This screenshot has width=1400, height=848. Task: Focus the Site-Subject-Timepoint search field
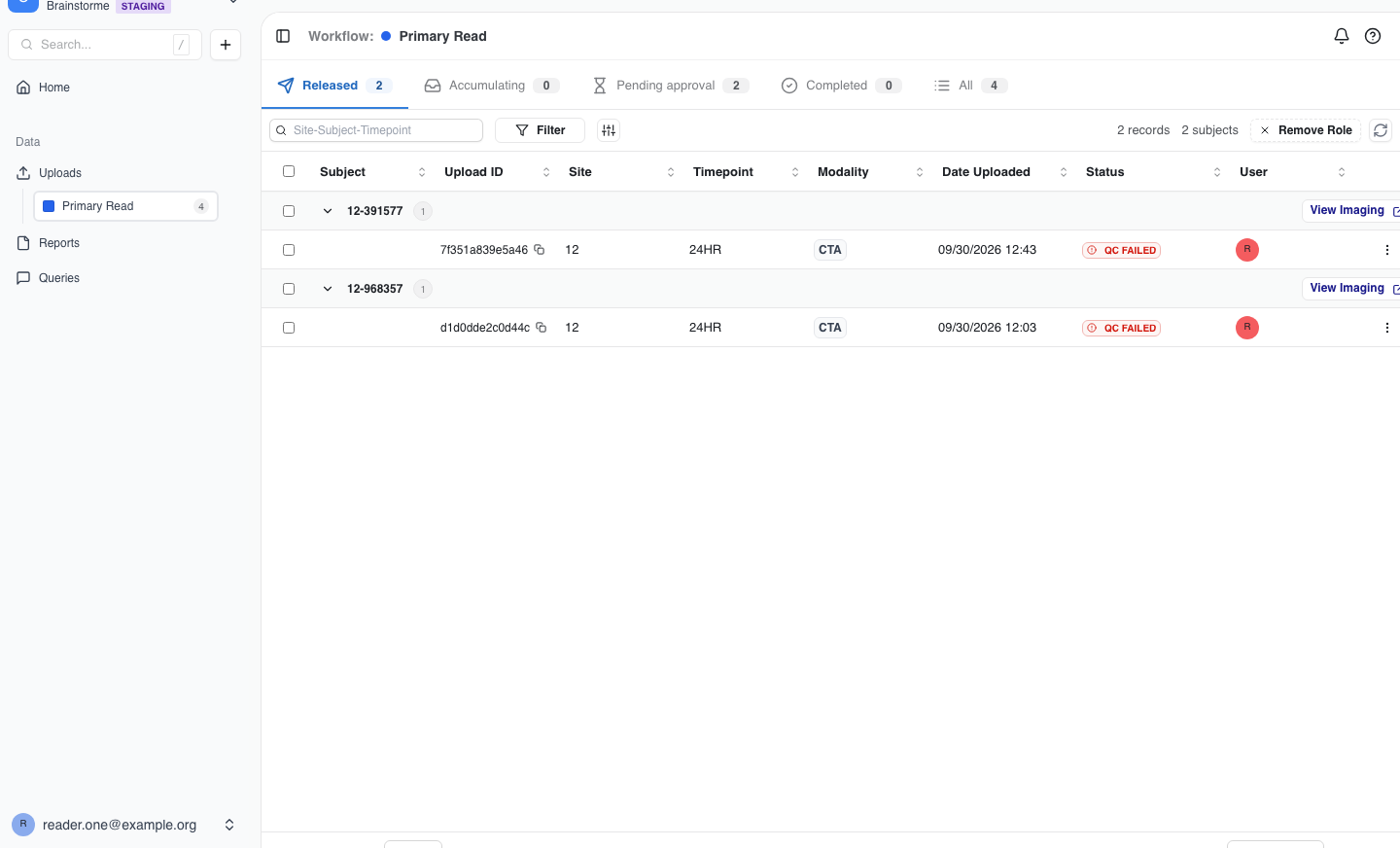tap(376, 130)
